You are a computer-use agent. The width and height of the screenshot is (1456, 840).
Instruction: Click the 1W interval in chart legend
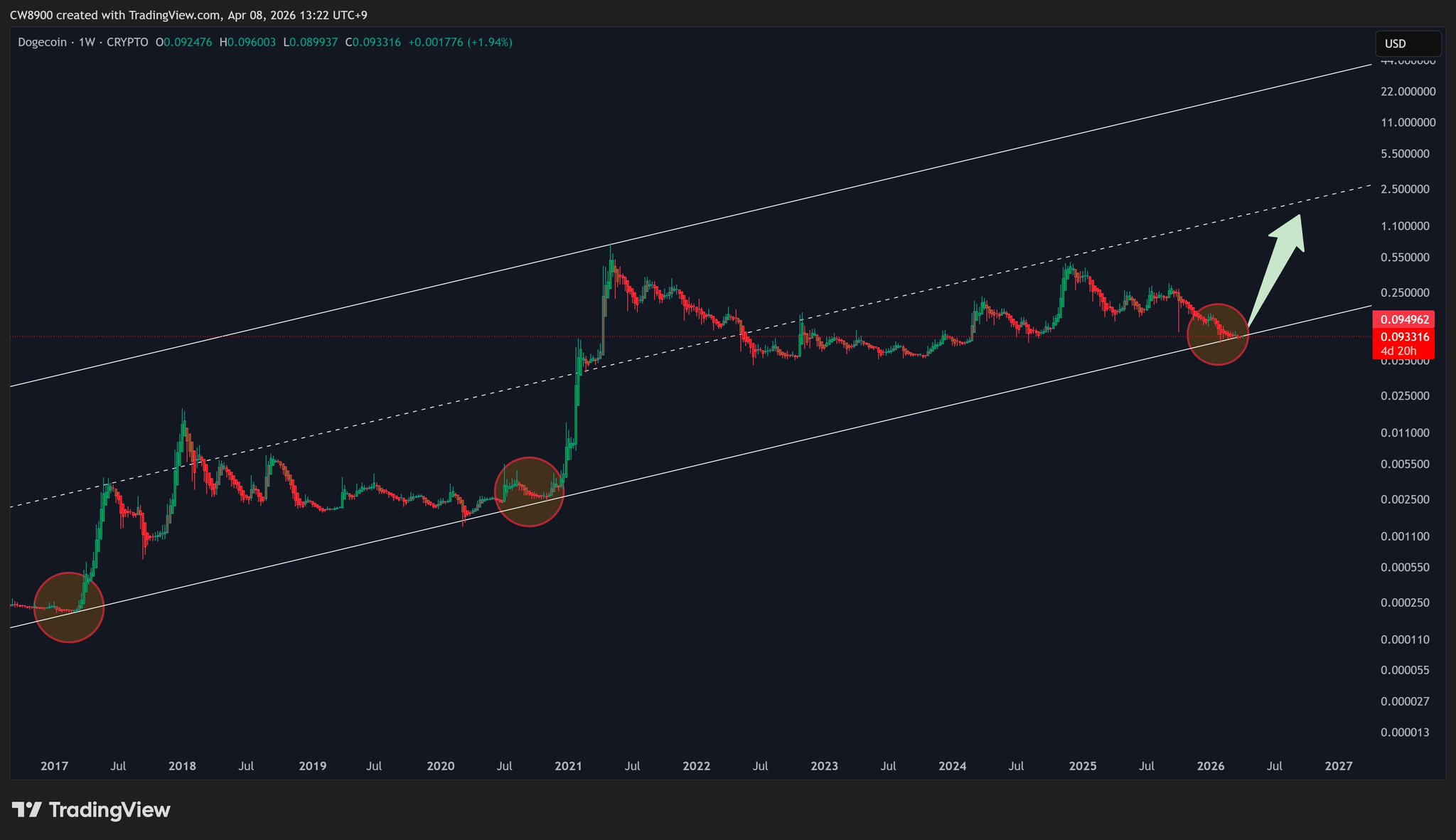(x=87, y=43)
